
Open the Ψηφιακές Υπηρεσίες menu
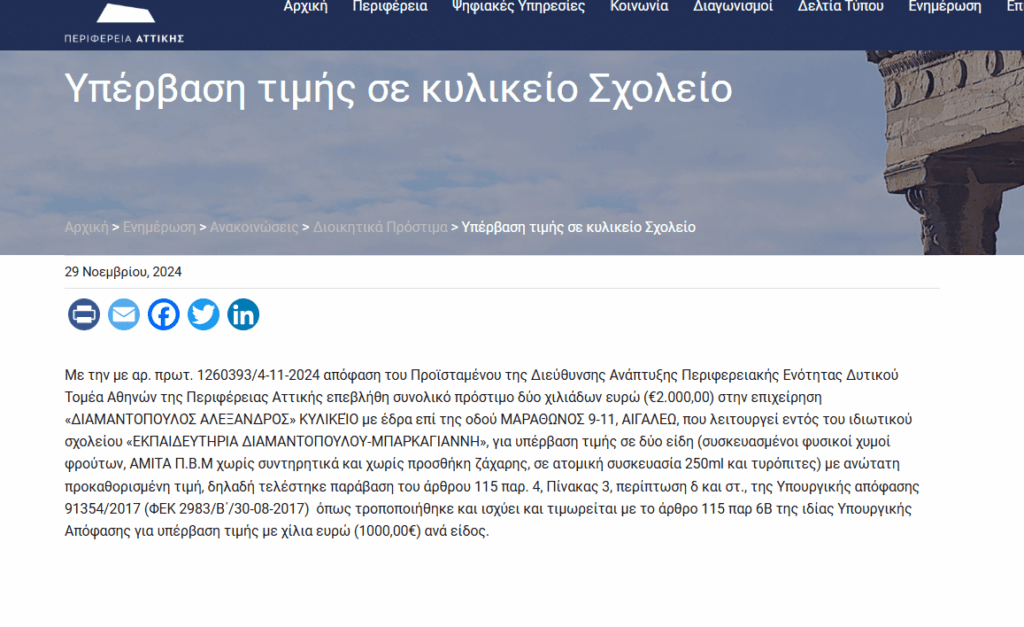tap(519, 7)
